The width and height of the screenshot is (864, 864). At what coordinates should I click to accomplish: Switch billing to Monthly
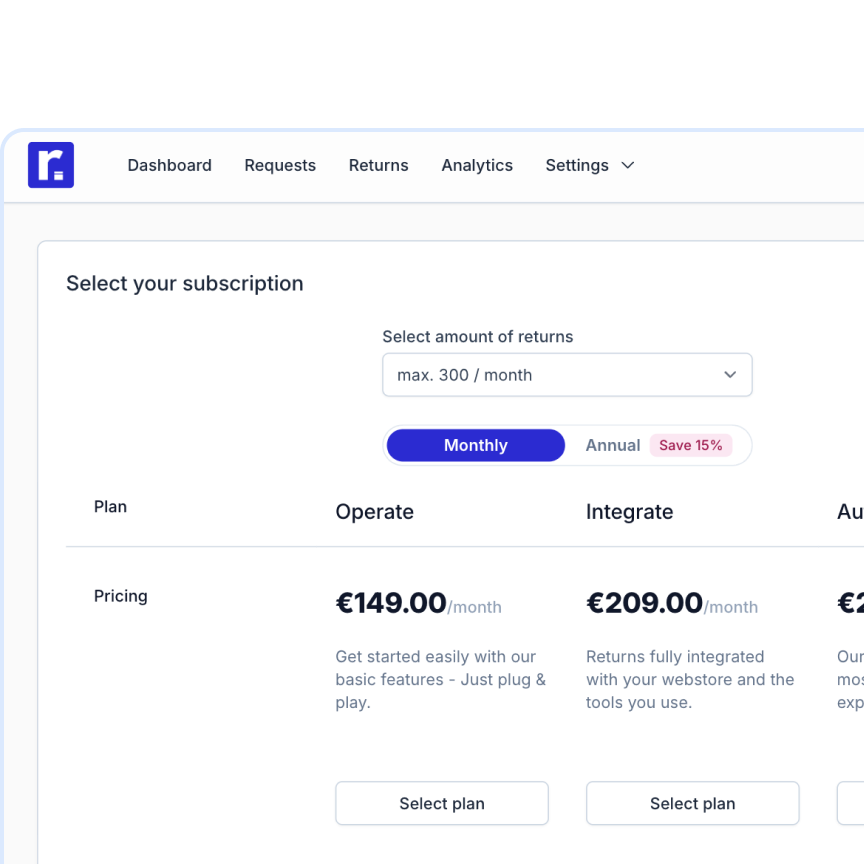(476, 445)
